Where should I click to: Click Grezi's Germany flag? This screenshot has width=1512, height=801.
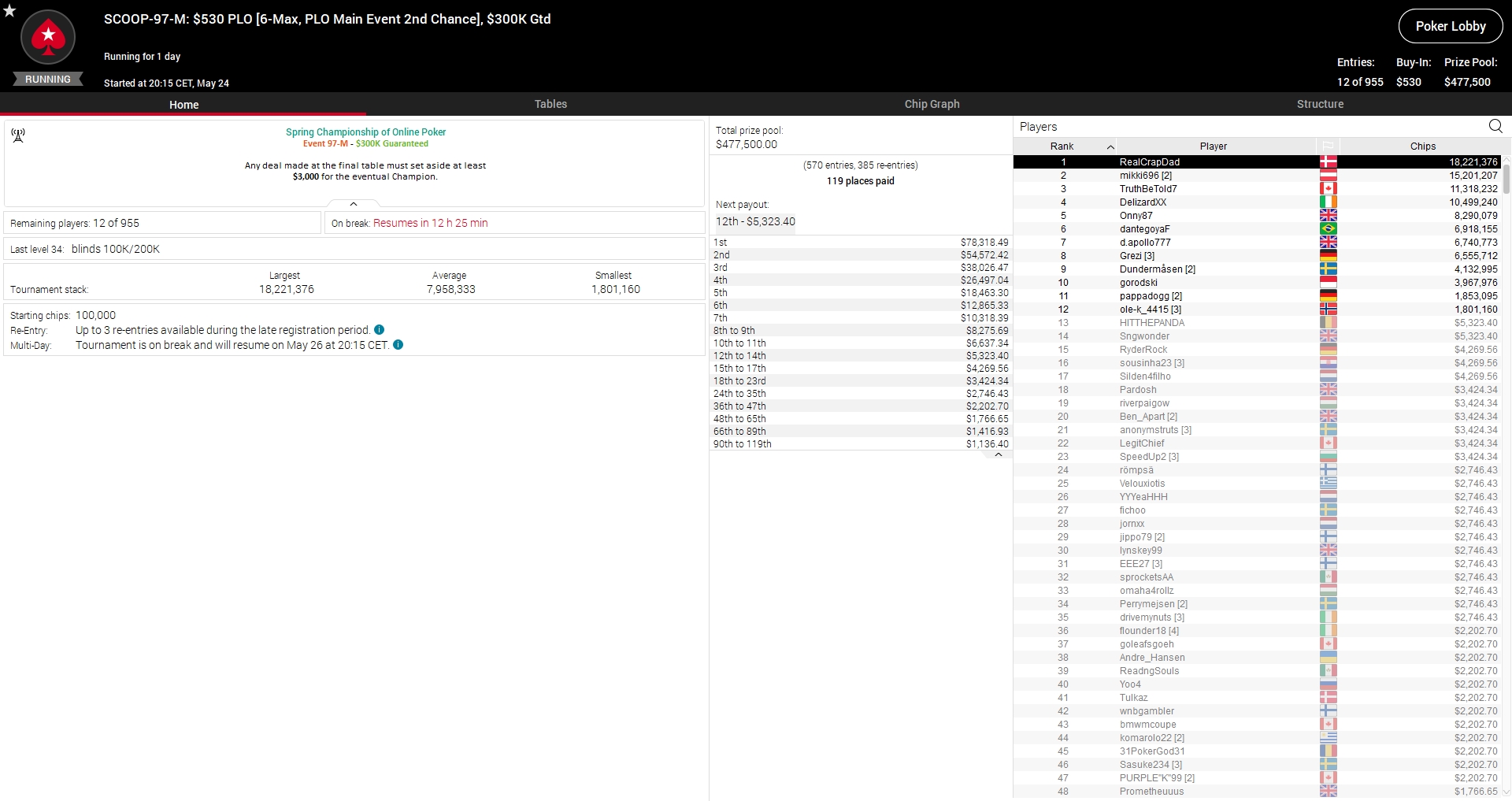click(x=1329, y=256)
